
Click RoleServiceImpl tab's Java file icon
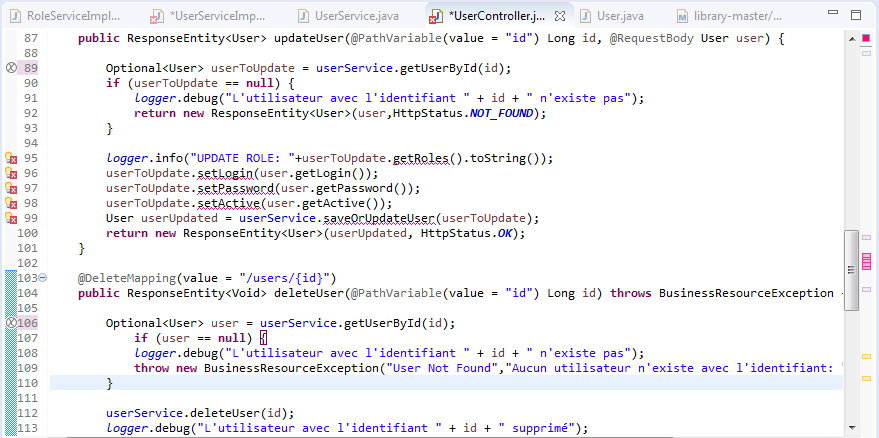tap(16, 16)
